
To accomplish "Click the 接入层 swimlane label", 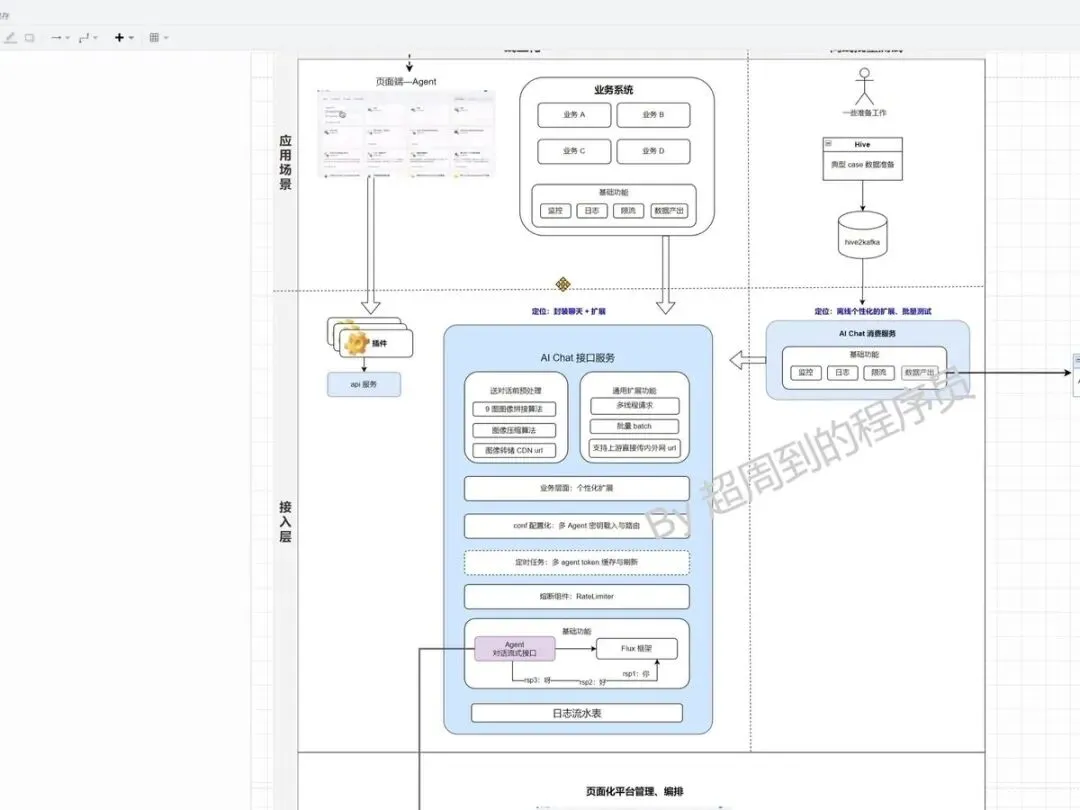I will tap(285, 521).
